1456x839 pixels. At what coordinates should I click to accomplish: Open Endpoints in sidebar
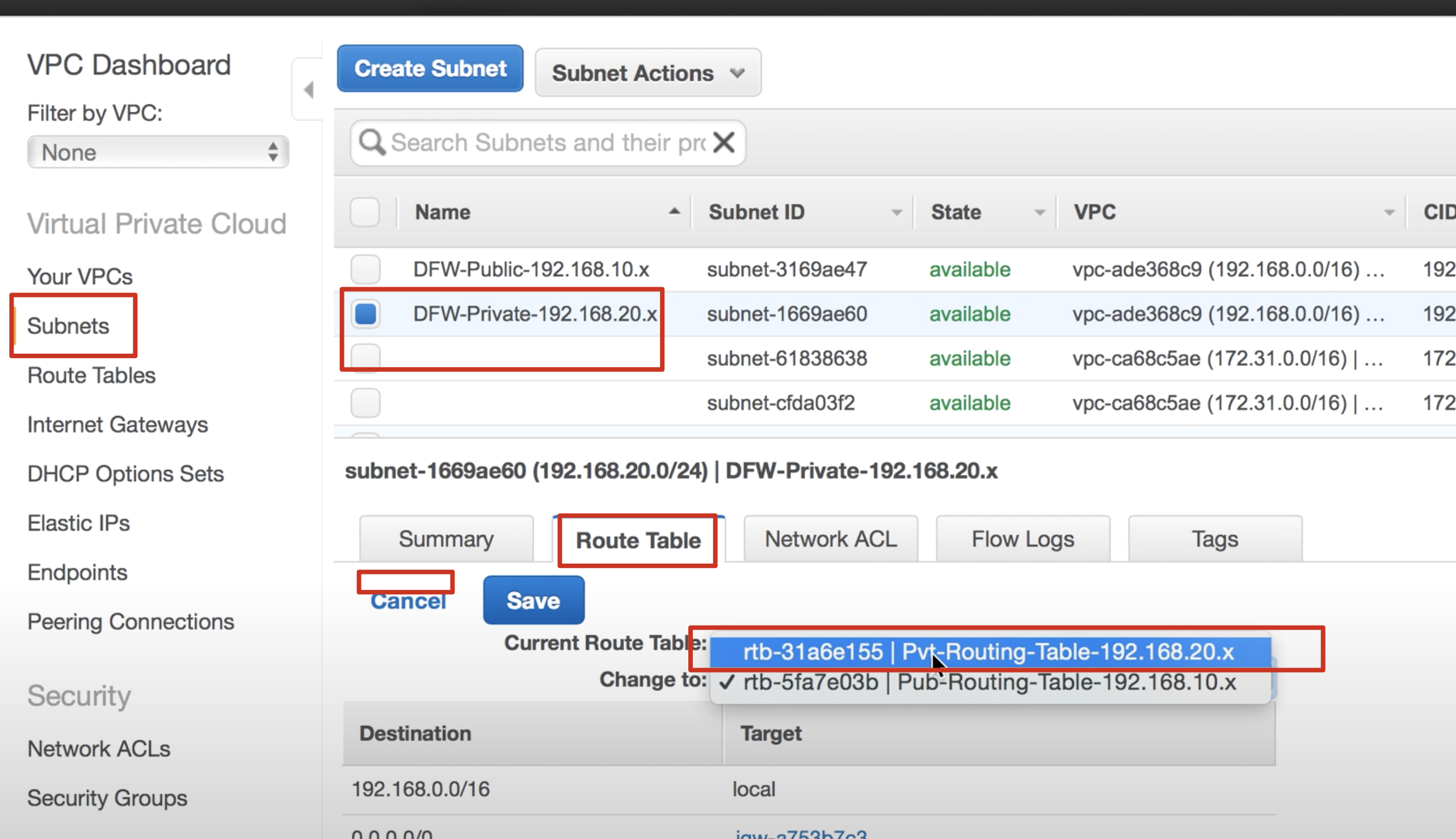click(77, 572)
